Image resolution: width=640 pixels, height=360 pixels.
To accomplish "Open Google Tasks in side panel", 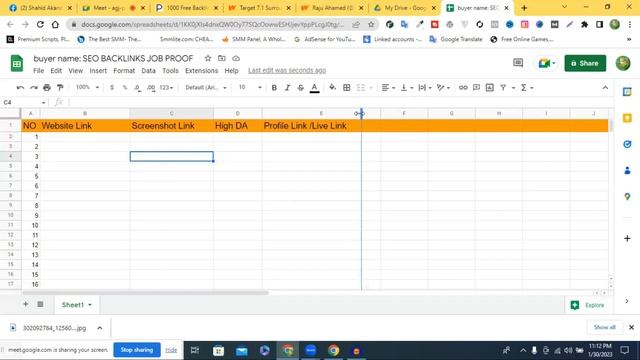I will click(x=627, y=144).
